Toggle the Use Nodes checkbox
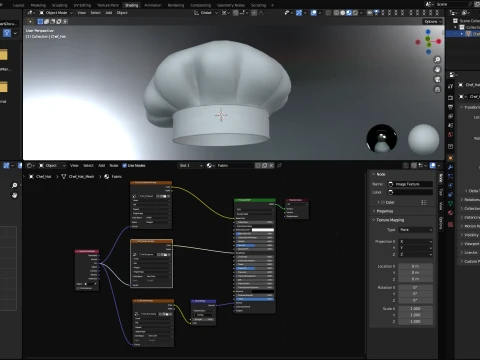The width and height of the screenshot is (480, 360). click(125, 165)
